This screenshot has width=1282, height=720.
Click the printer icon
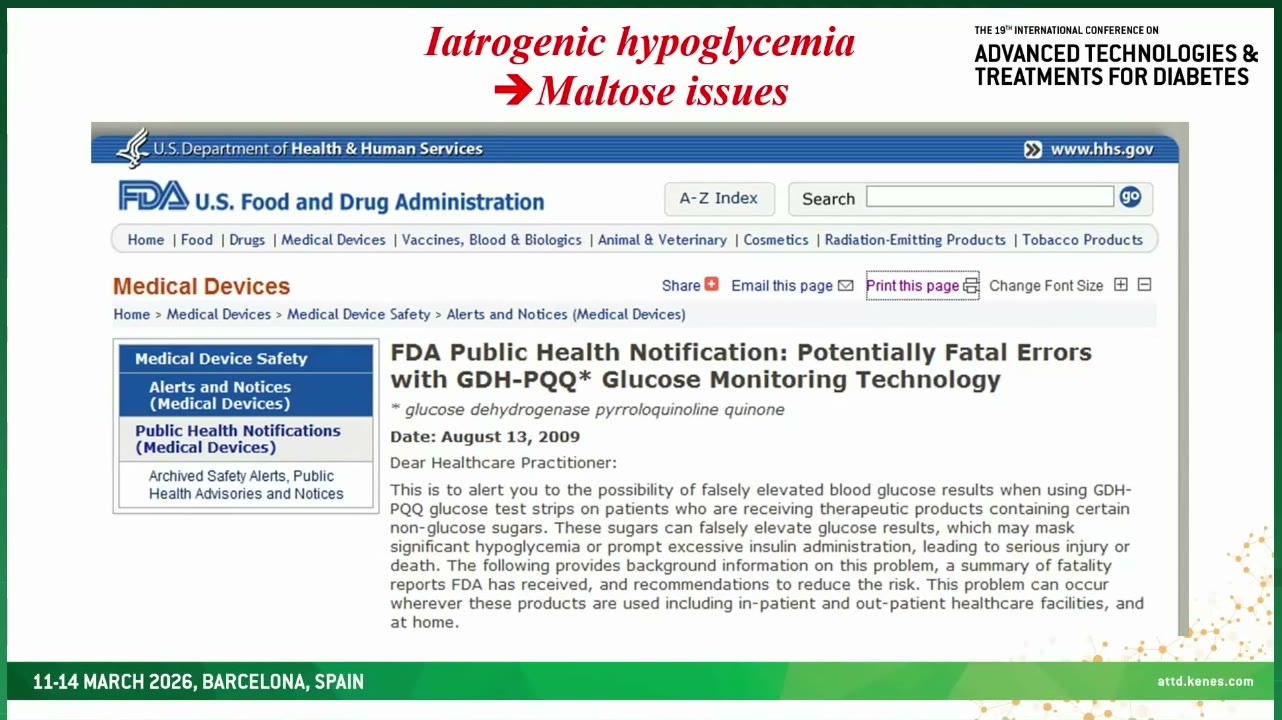970,286
